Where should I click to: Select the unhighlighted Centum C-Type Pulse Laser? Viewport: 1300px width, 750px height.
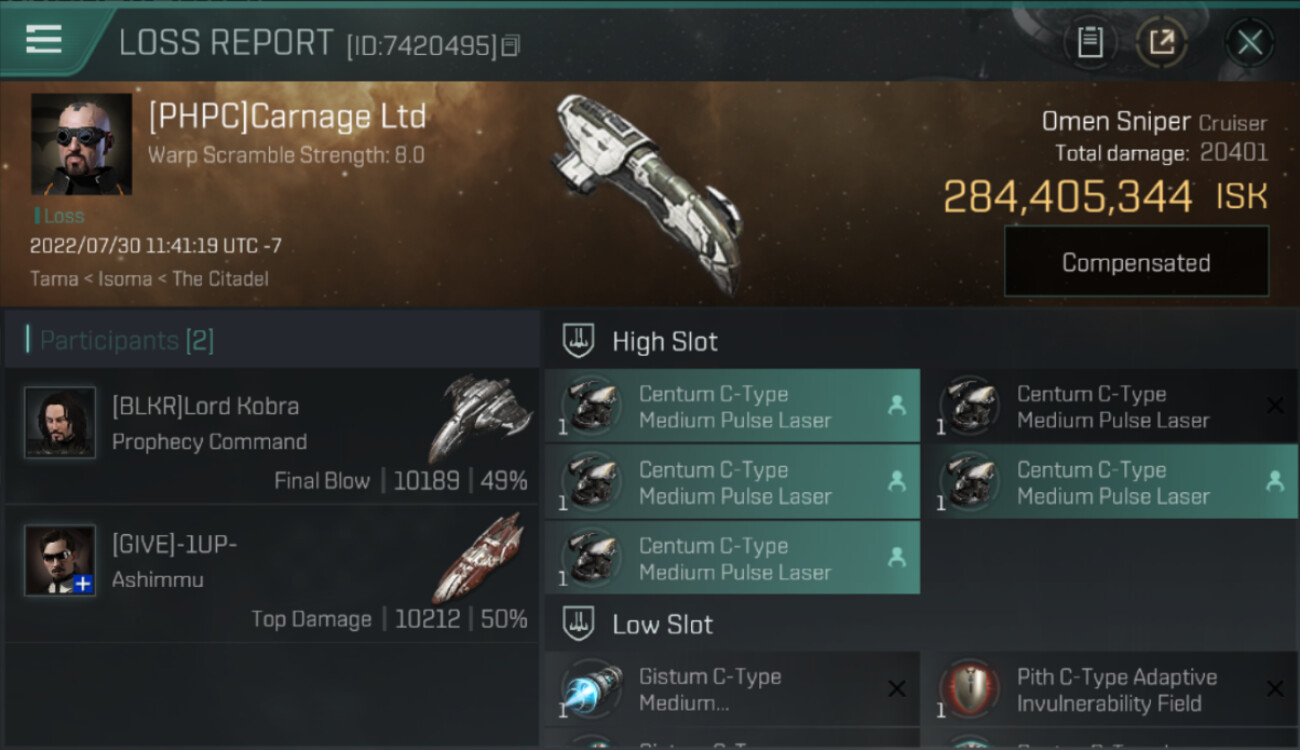tap(1110, 406)
